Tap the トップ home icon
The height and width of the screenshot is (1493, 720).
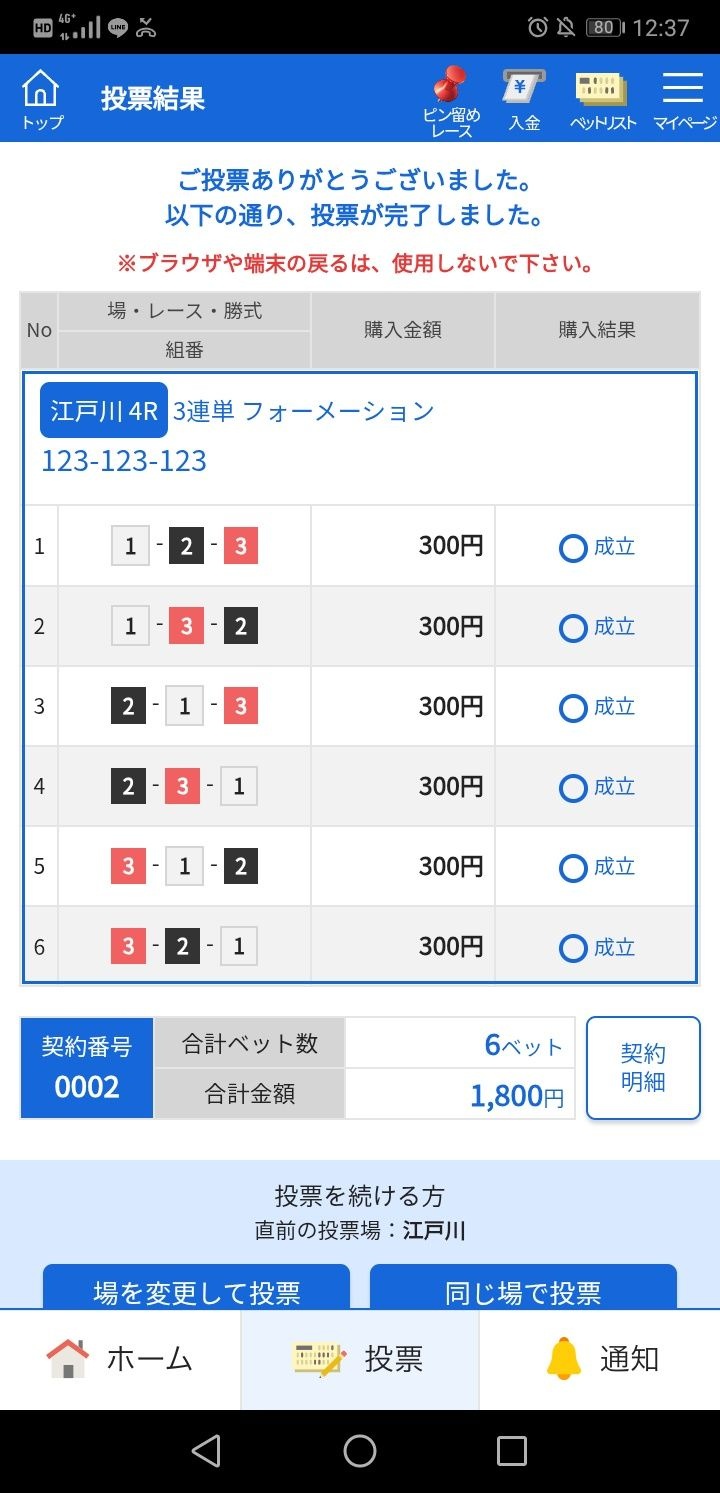click(41, 99)
